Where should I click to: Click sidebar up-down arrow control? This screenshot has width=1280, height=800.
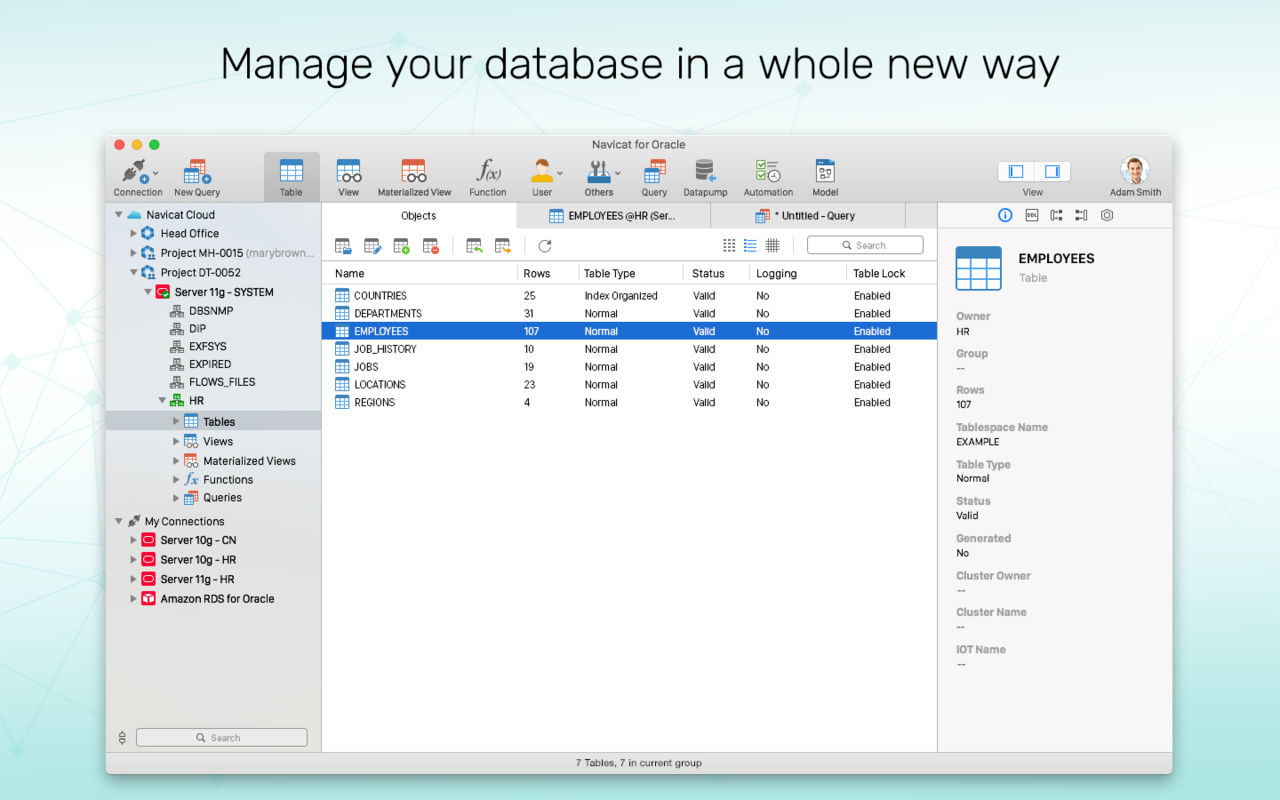[122, 738]
